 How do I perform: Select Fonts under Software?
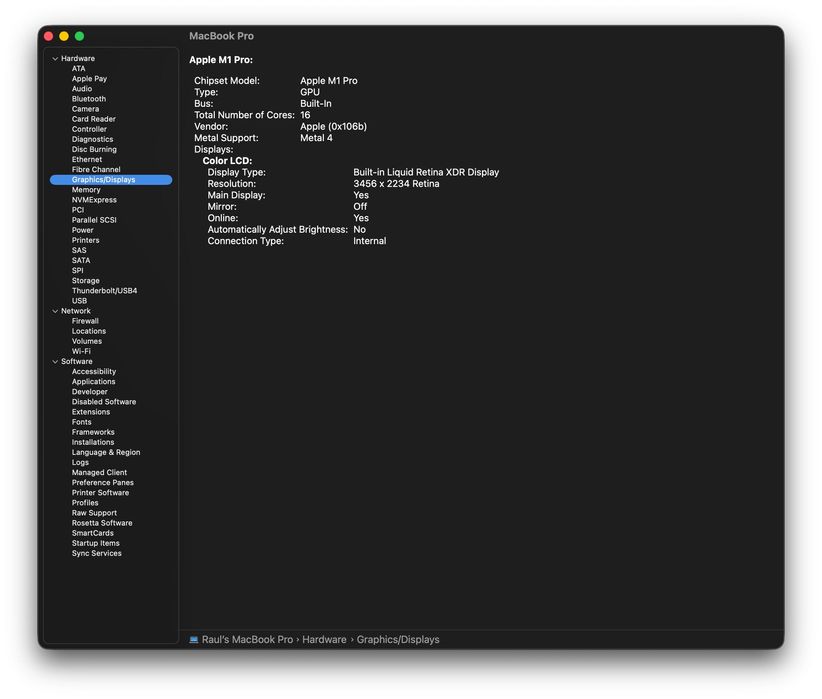click(x=81, y=422)
